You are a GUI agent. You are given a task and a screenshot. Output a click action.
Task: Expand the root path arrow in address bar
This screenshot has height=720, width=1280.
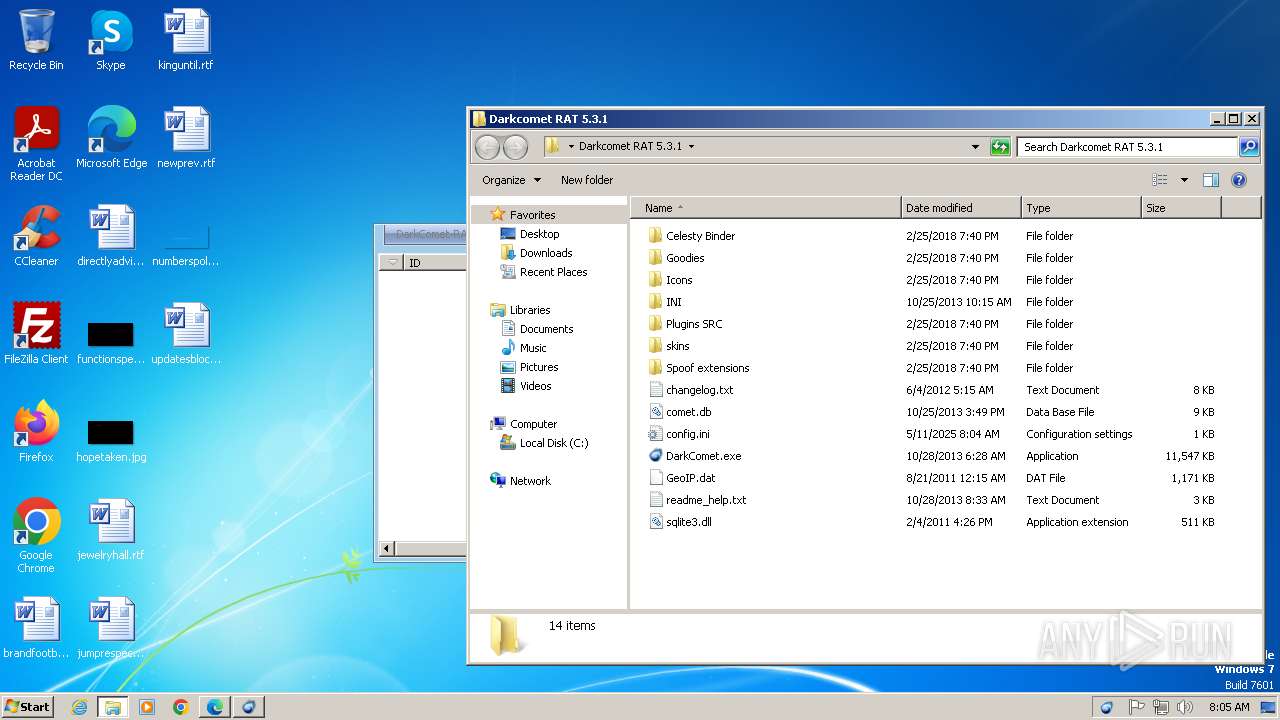[x=571, y=147]
